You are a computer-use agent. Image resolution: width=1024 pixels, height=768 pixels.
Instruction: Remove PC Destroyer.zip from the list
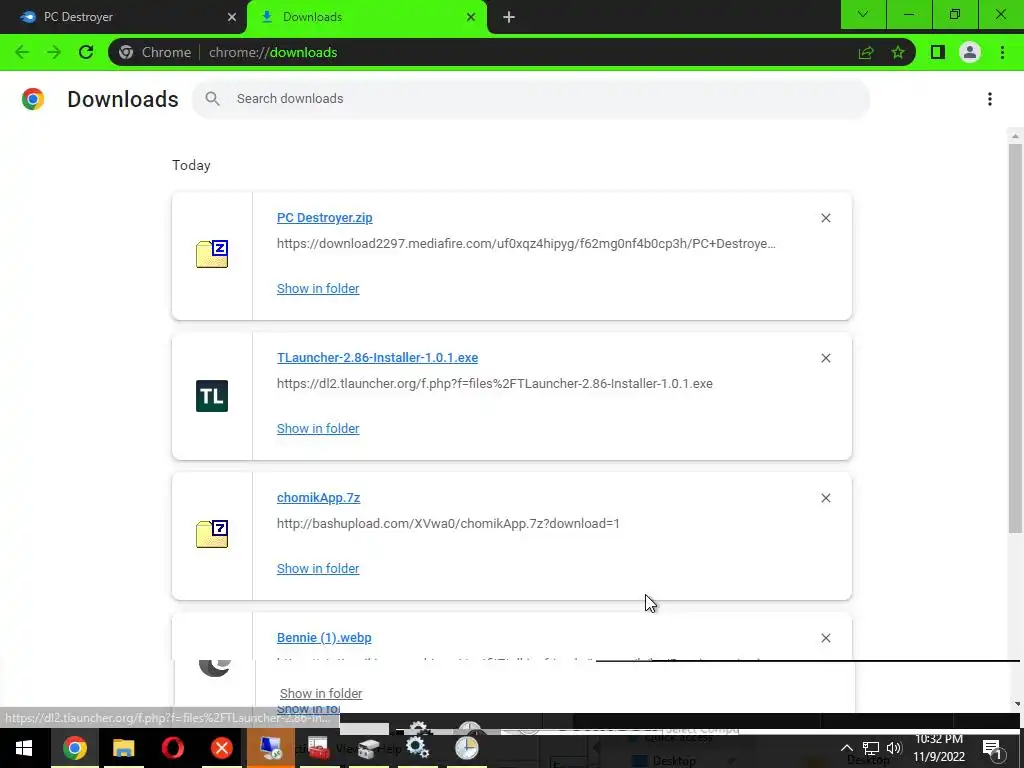click(x=825, y=218)
